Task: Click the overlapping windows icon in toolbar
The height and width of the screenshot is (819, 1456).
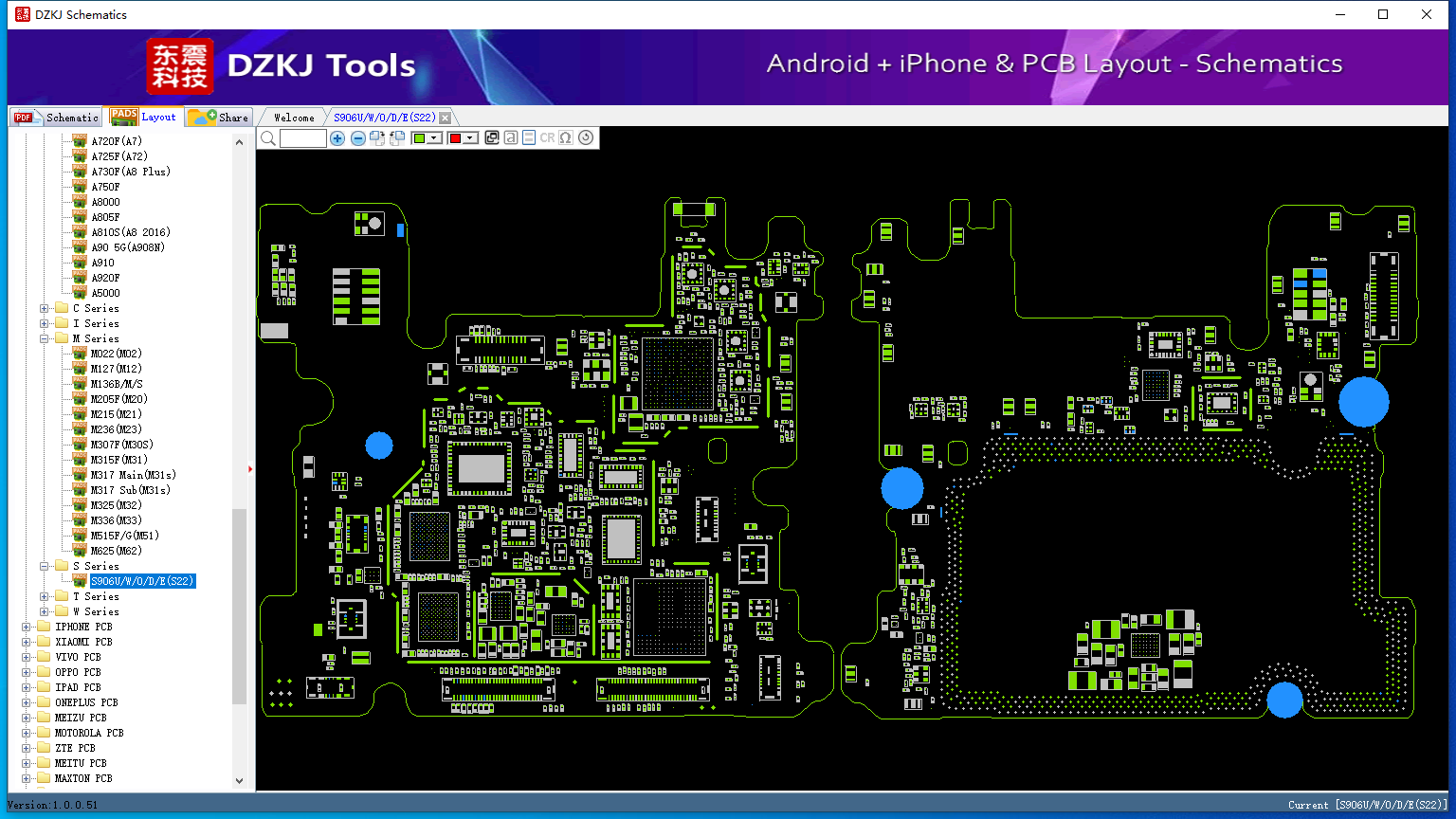Action: tap(492, 137)
